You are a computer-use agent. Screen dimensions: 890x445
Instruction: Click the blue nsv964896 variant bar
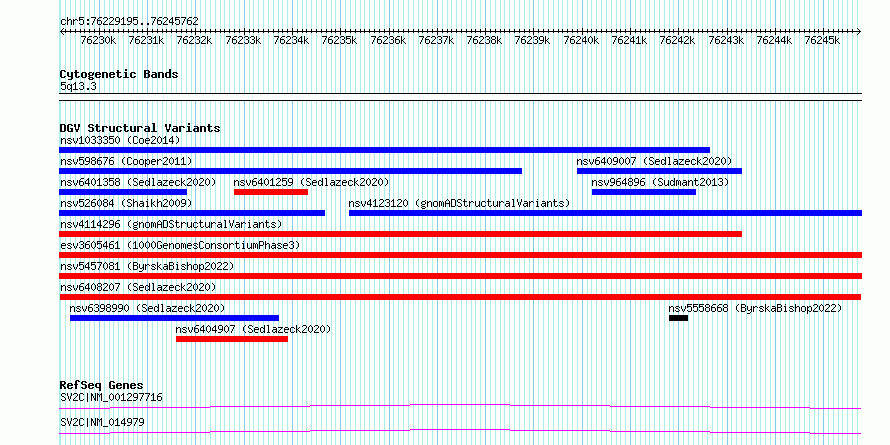644,192
